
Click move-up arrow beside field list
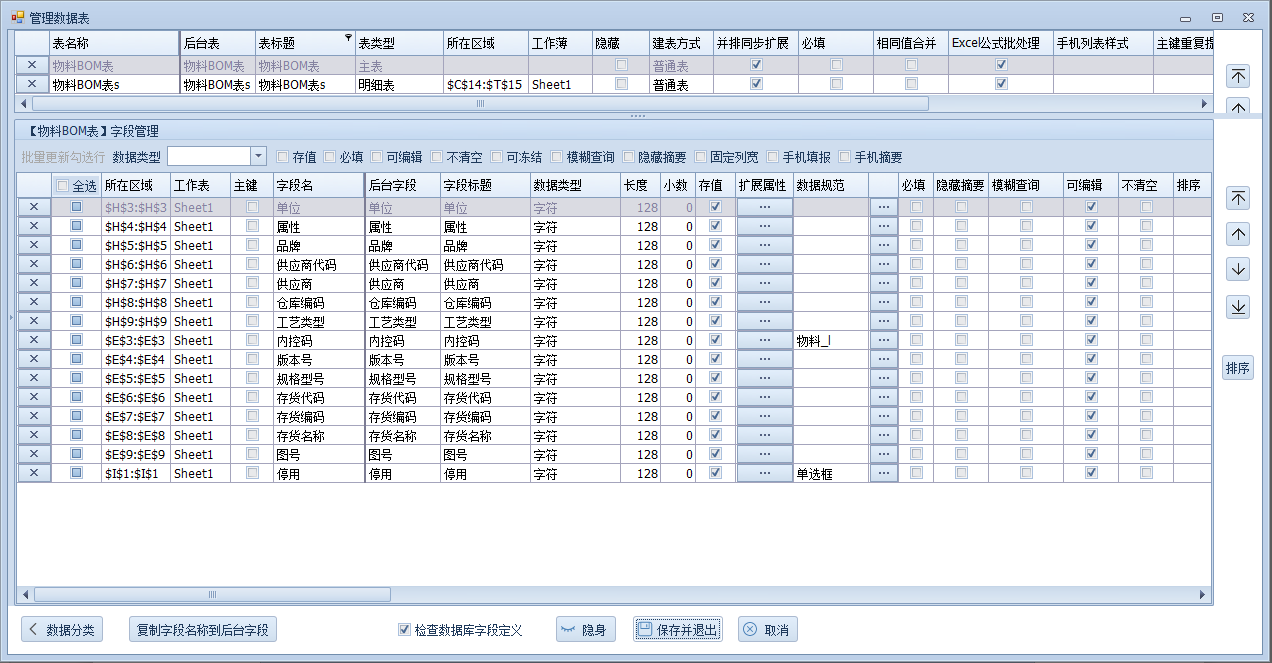1238,234
